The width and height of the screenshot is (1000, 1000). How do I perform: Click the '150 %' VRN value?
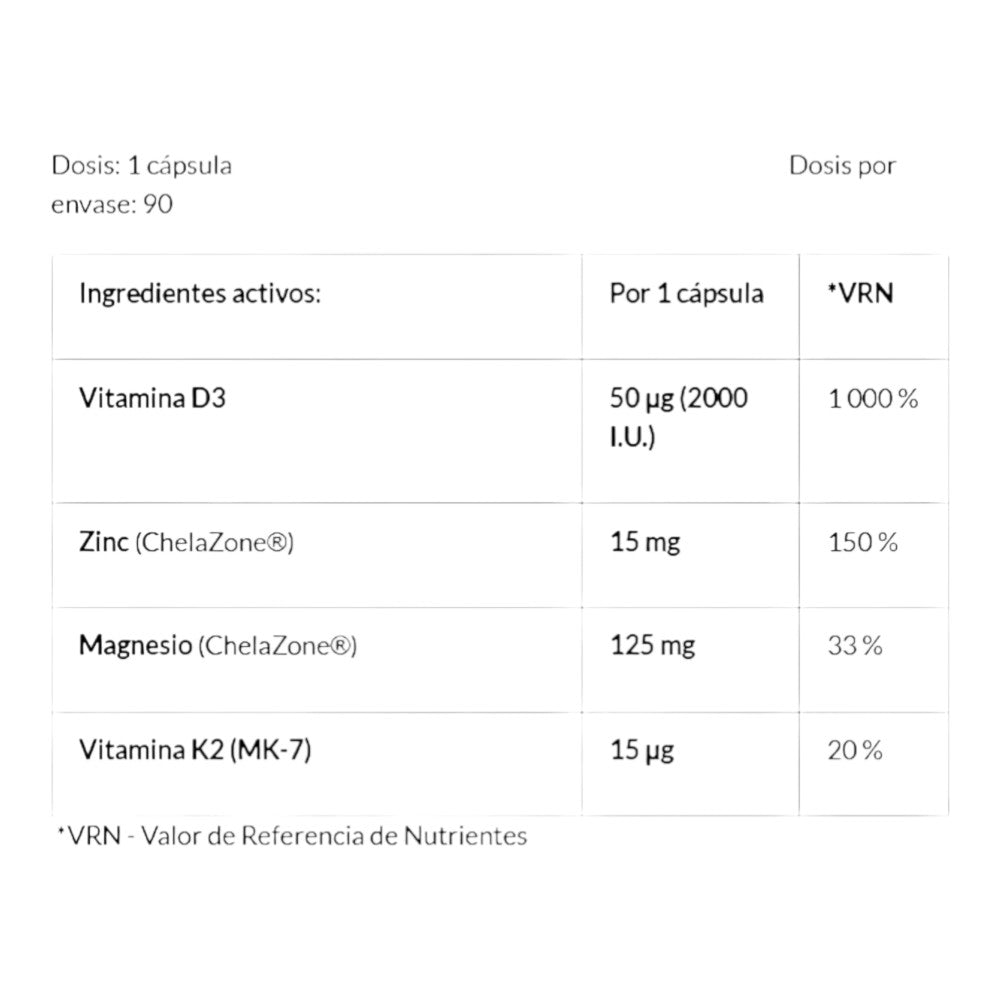click(863, 542)
